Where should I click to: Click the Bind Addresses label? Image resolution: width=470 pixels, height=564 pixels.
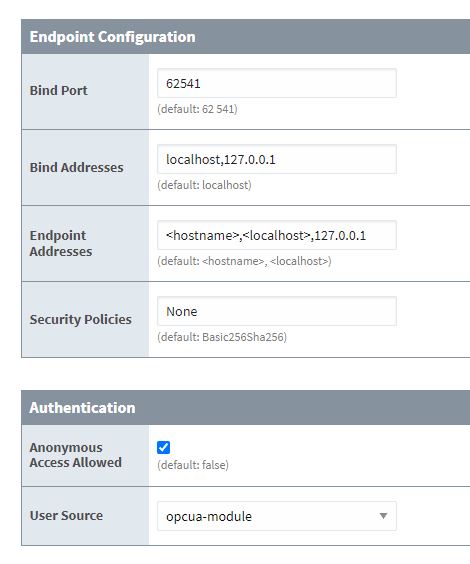[76, 167]
